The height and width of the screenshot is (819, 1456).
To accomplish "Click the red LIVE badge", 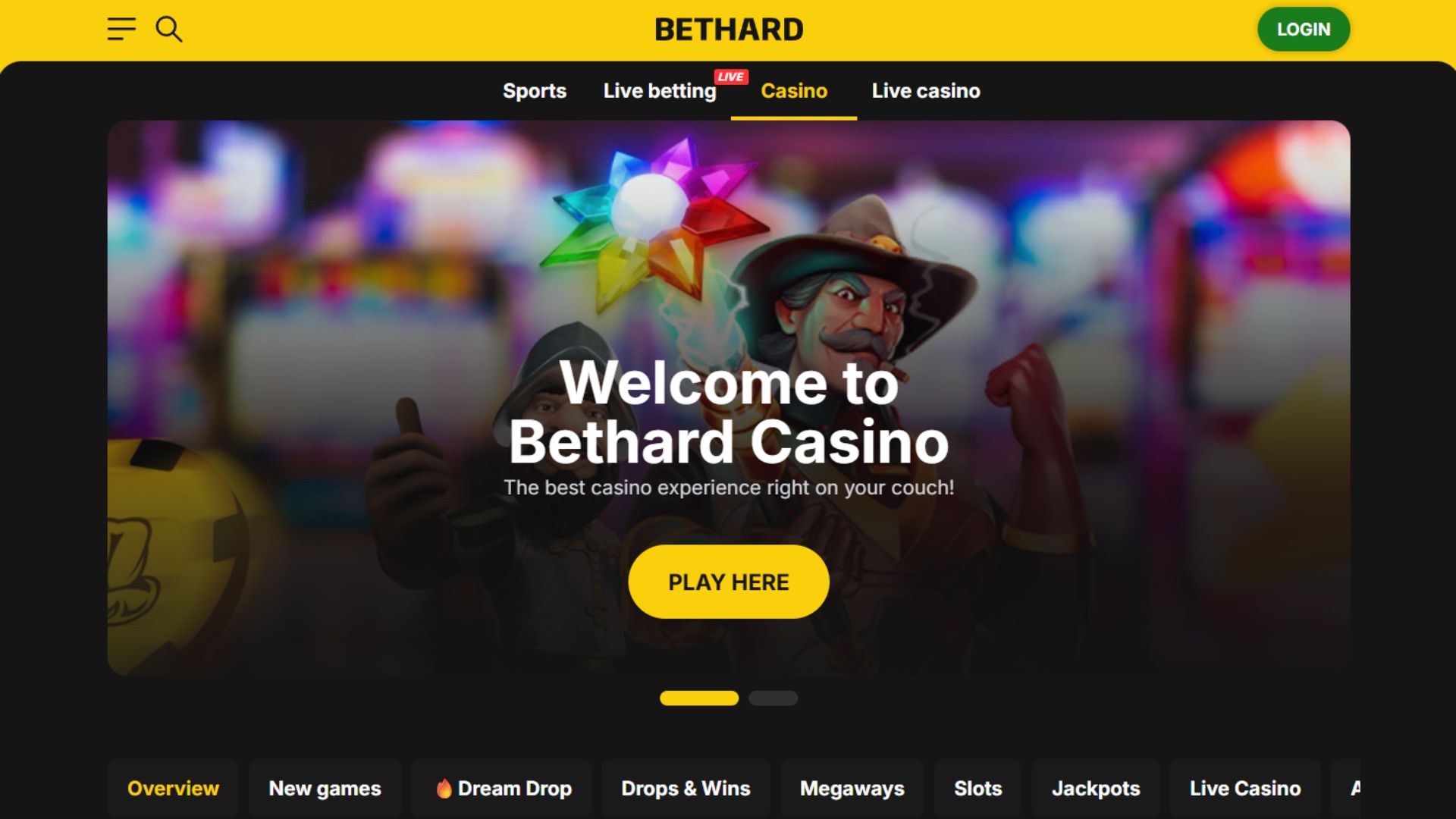I will pos(731,77).
